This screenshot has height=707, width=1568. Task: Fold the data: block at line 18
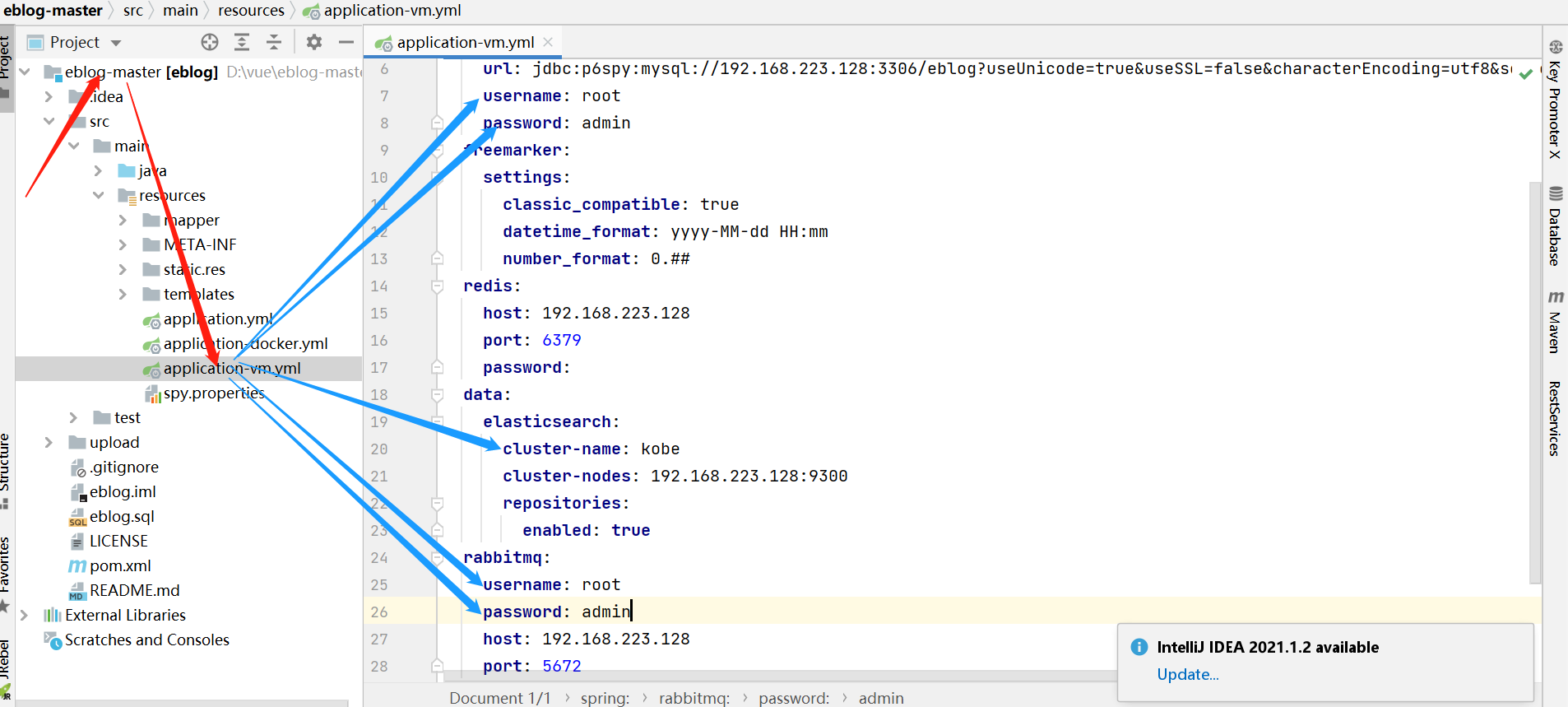[x=438, y=394]
